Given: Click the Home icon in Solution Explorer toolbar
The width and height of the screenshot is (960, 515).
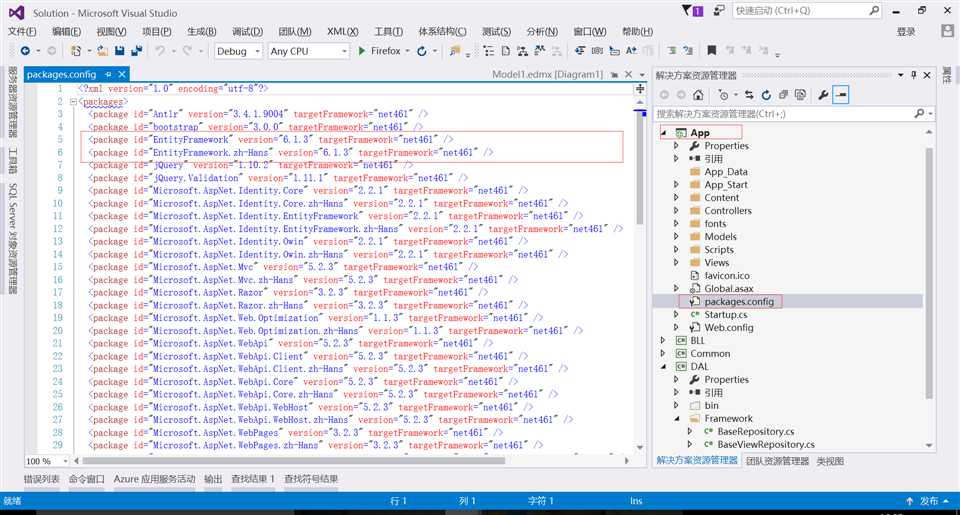Looking at the screenshot, I should pyautogui.click(x=698, y=95).
